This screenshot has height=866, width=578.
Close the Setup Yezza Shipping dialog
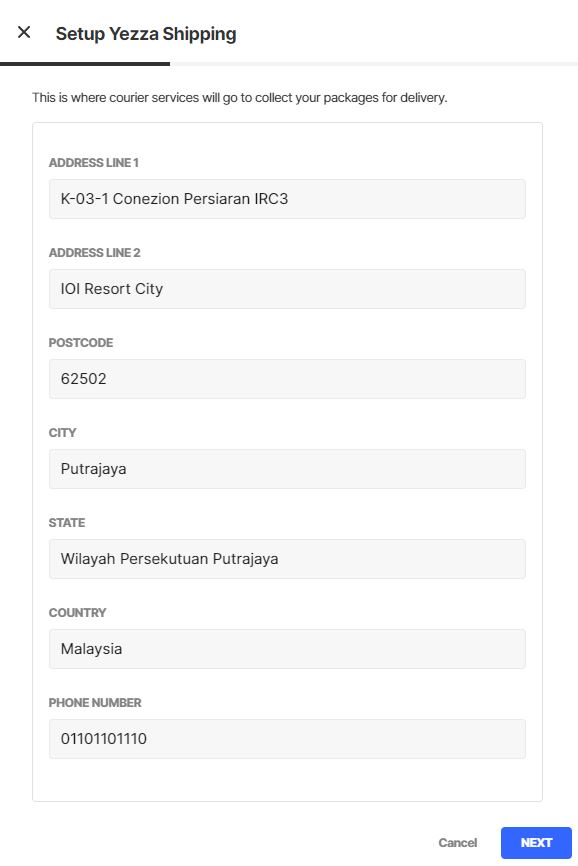pyautogui.click(x=24, y=32)
